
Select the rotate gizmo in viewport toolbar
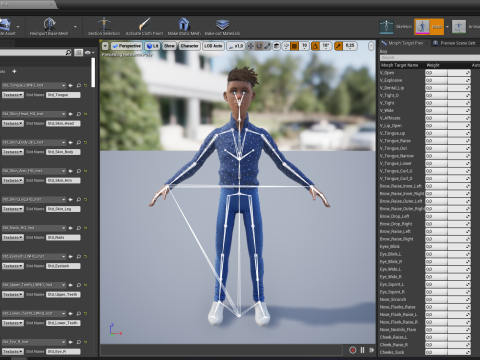click(259, 46)
